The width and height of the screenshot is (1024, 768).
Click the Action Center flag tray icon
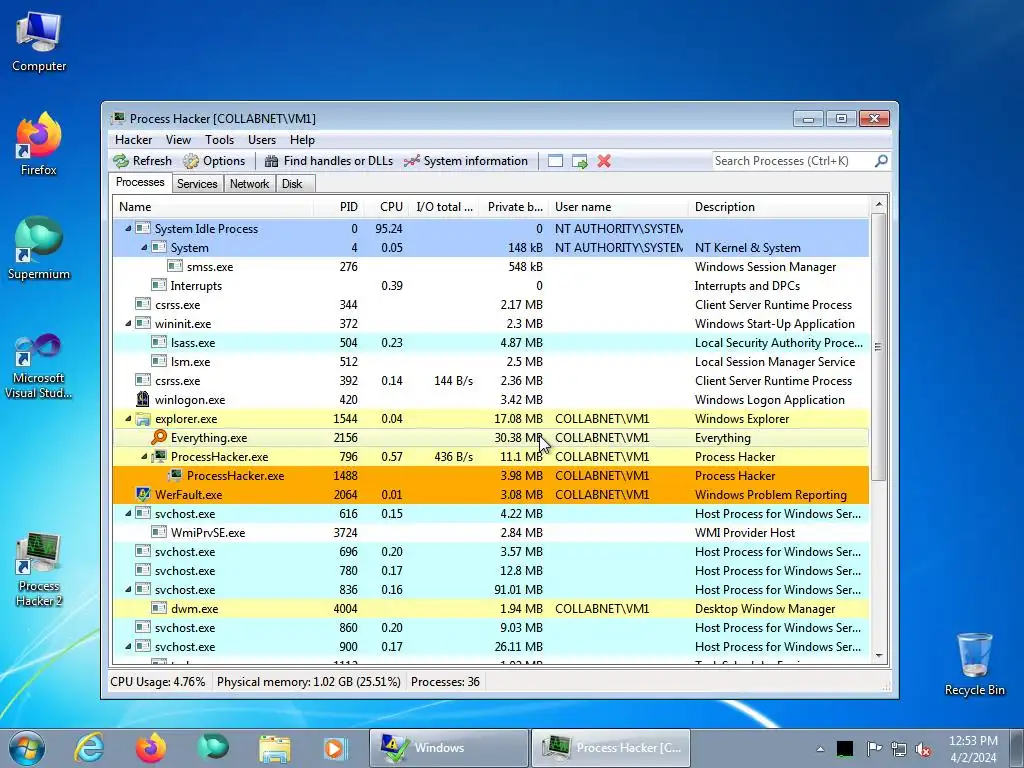point(873,748)
